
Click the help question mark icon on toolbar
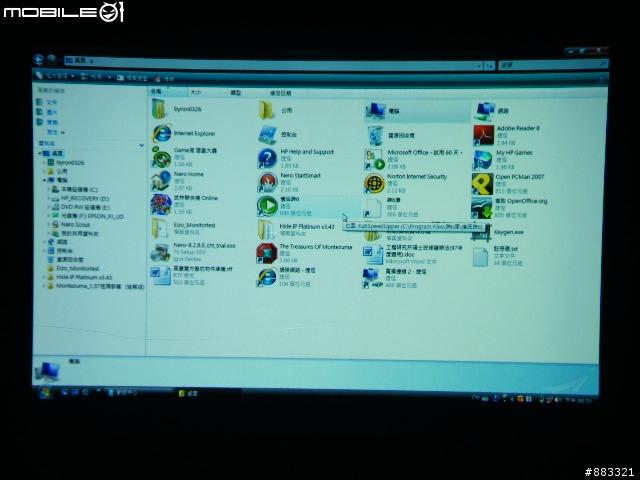[602, 80]
